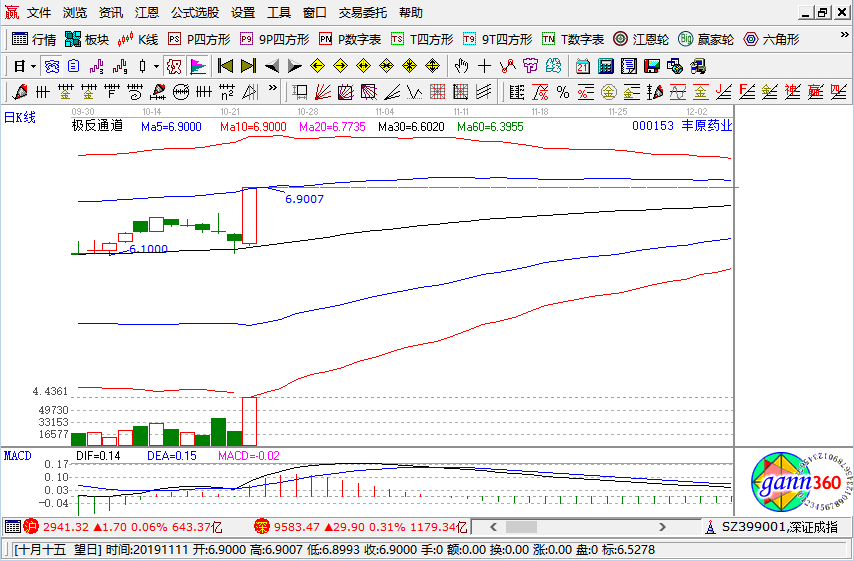Open the 设置 menu
Image resolution: width=854 pixels, height=561 pixels.
coord(242,12)
